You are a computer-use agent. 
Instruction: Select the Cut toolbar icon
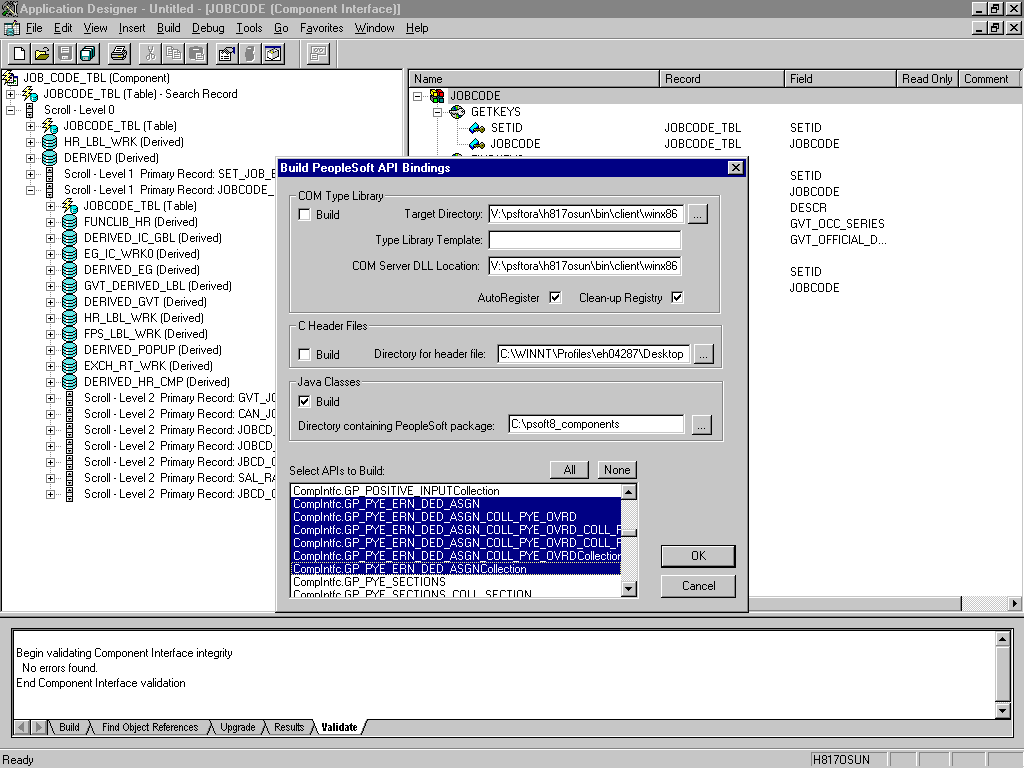click(x=150, y=54)
